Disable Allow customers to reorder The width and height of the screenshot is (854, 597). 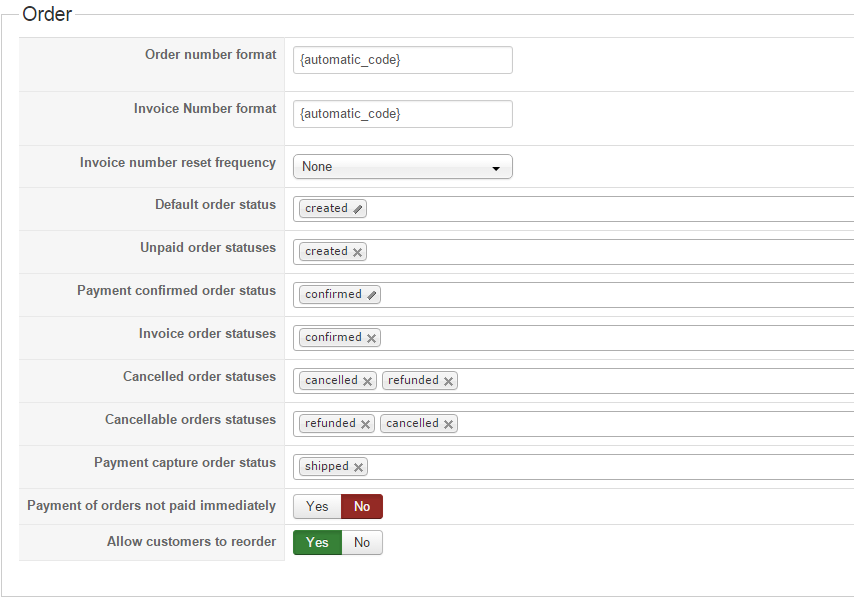tap(362, 543)
